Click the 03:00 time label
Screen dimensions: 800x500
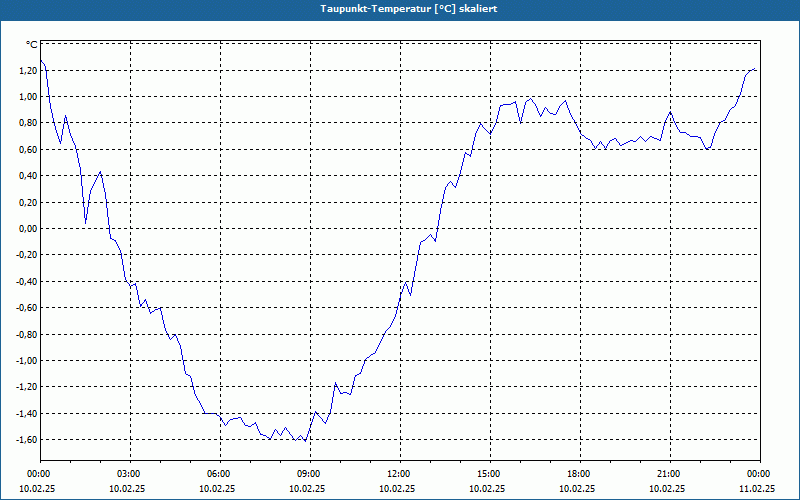point(130,474)
